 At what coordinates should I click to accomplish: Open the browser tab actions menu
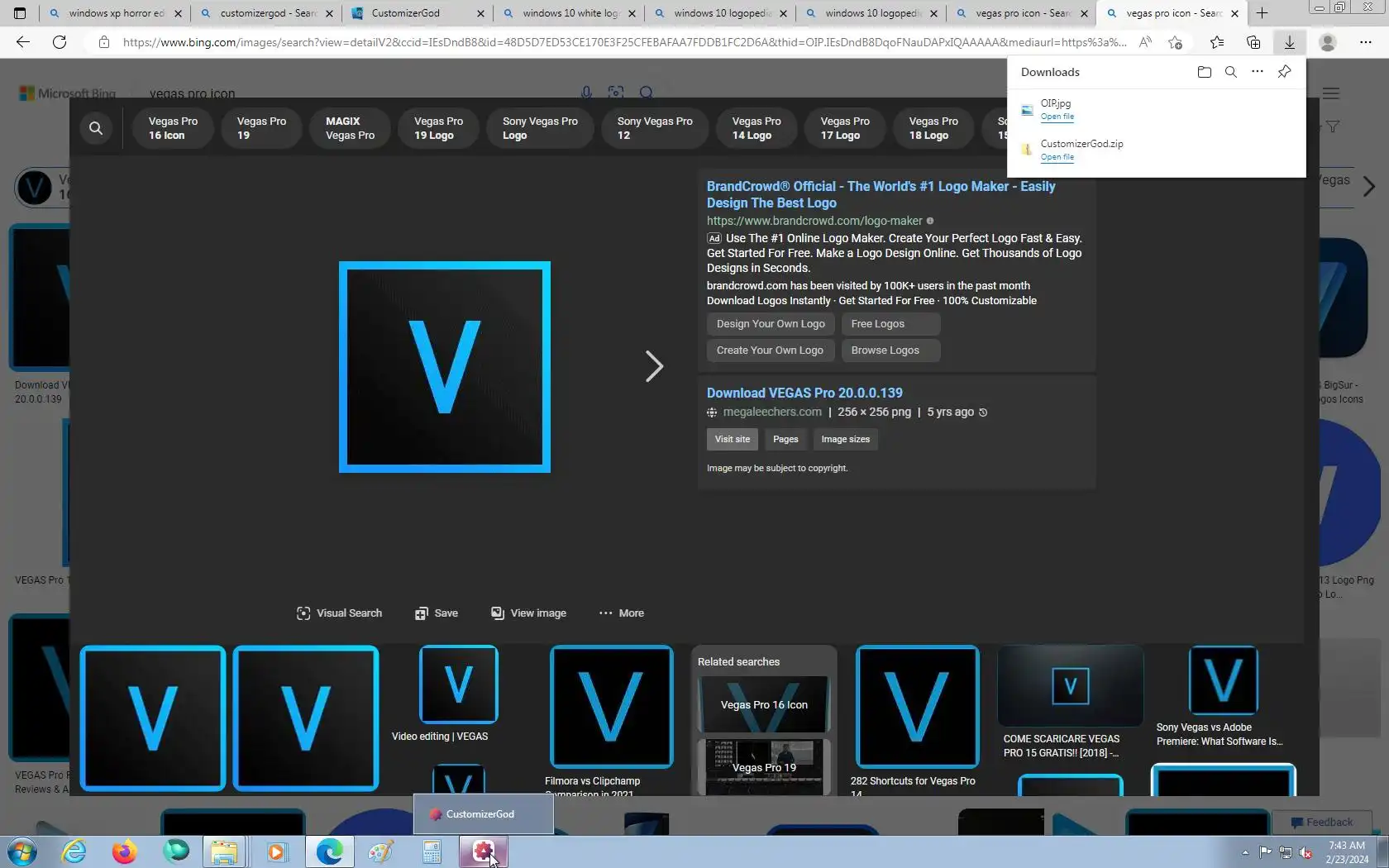[20, 13]
